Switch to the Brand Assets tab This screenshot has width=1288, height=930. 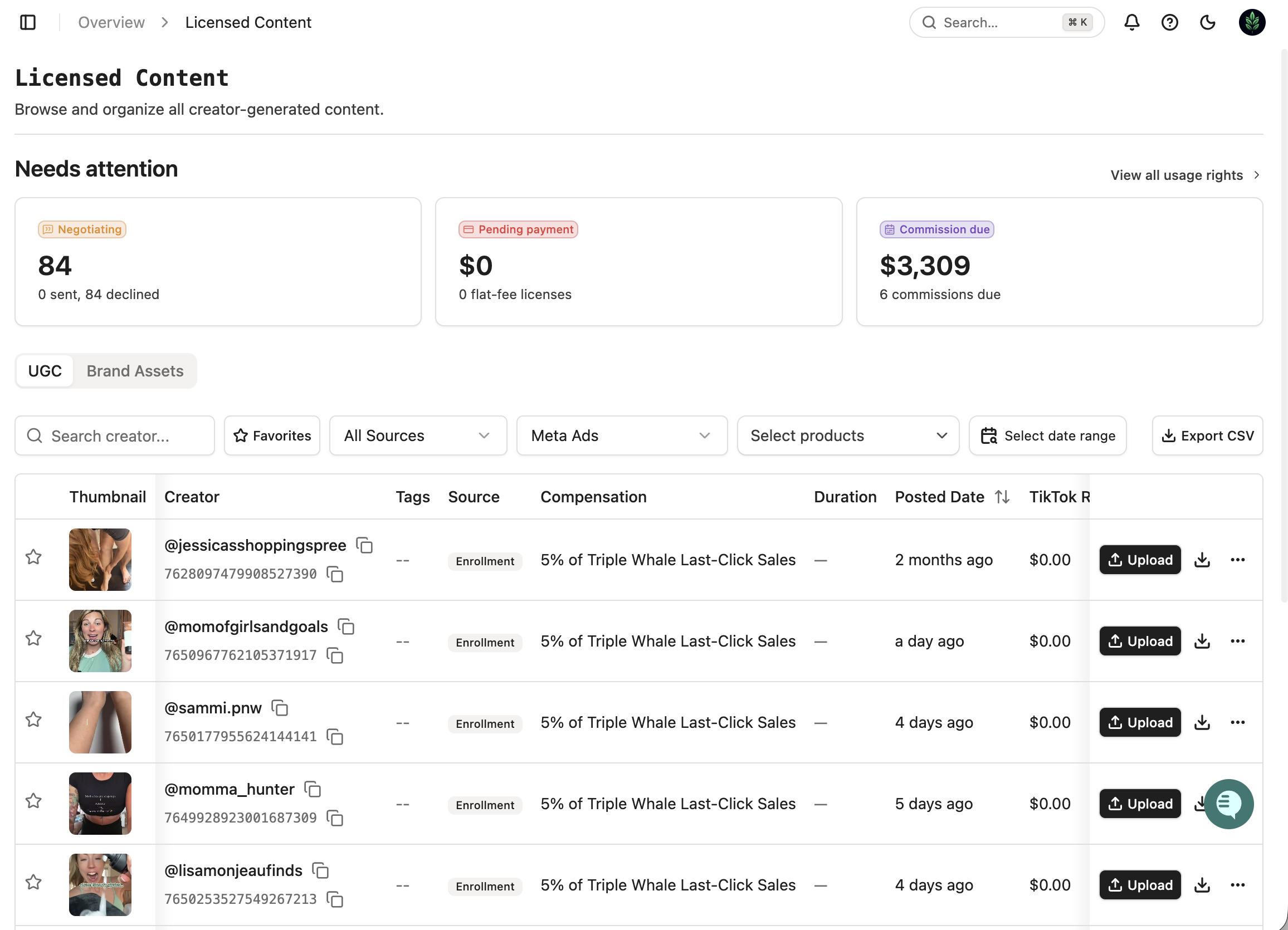click(135, 371)
